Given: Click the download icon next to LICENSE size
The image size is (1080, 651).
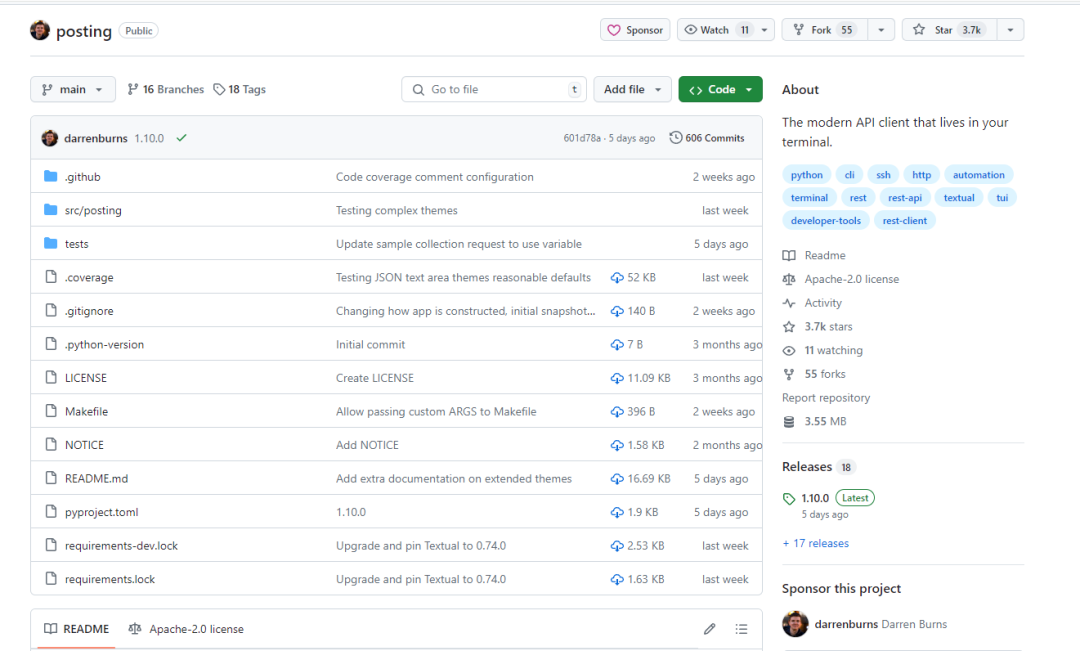Looking at the screenshot, I should (x=617, y=378).
